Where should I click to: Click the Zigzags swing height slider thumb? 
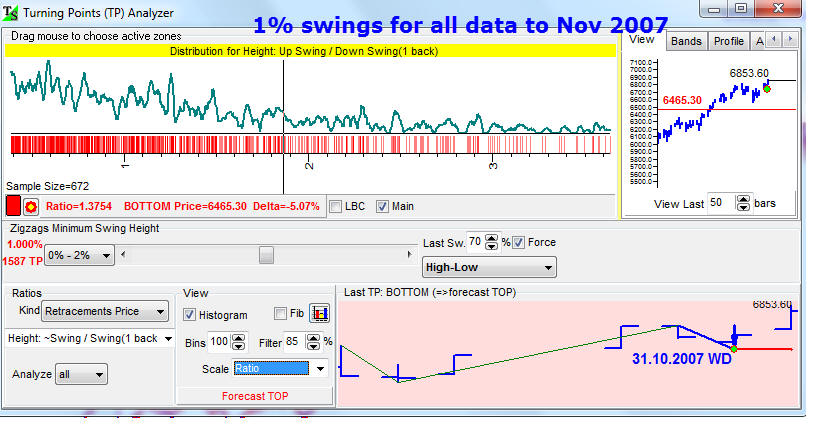(266, 254)
